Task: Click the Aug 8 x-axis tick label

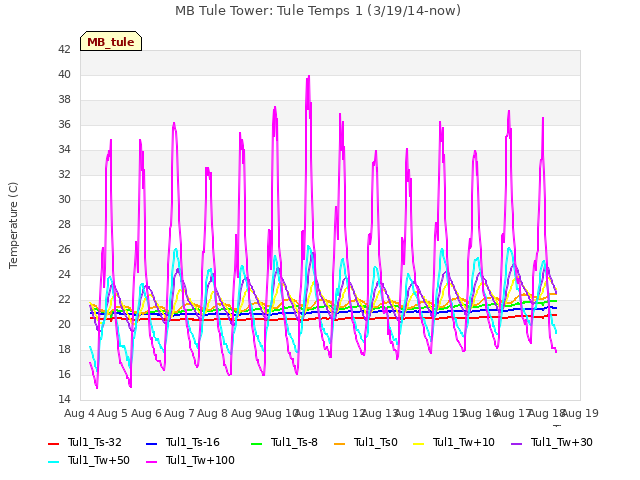Action: (212, 413)
